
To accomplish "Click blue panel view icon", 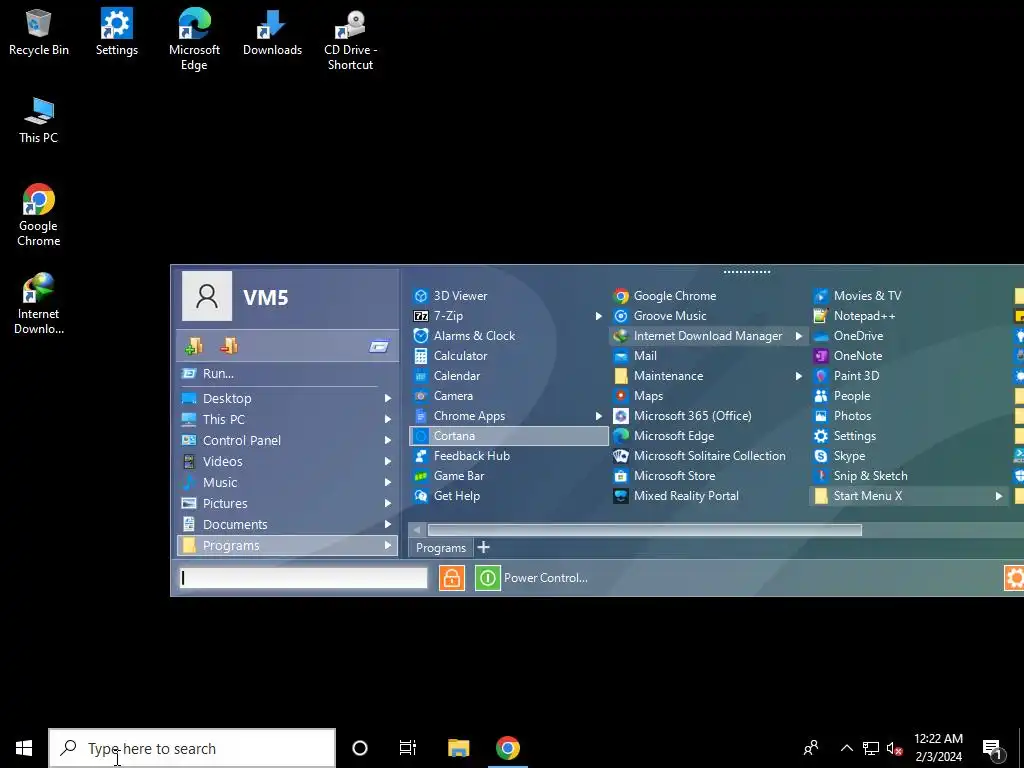I will tap(379, 346).
